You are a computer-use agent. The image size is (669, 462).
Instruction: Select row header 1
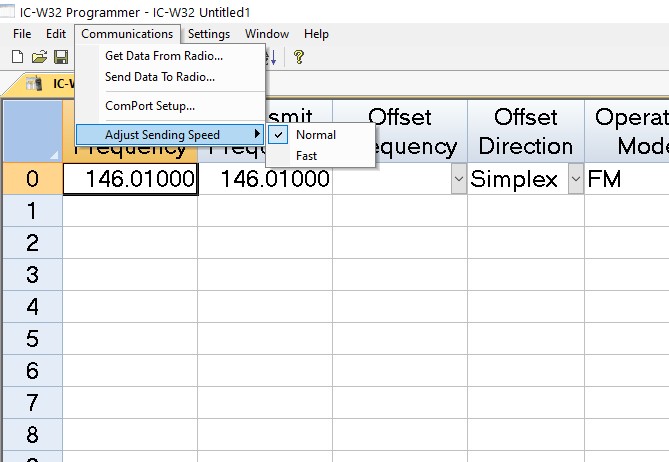click(x=32, y=211)
